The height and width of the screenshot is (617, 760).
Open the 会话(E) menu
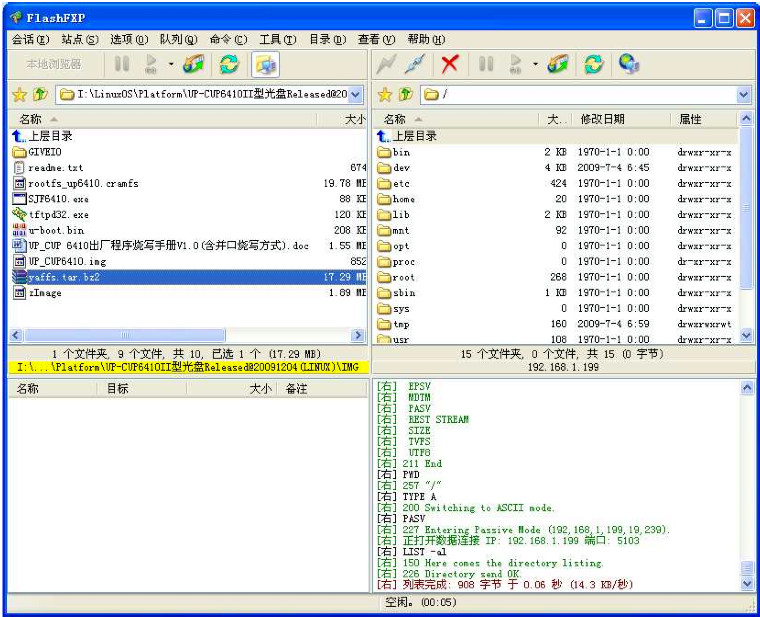[31, 40]
